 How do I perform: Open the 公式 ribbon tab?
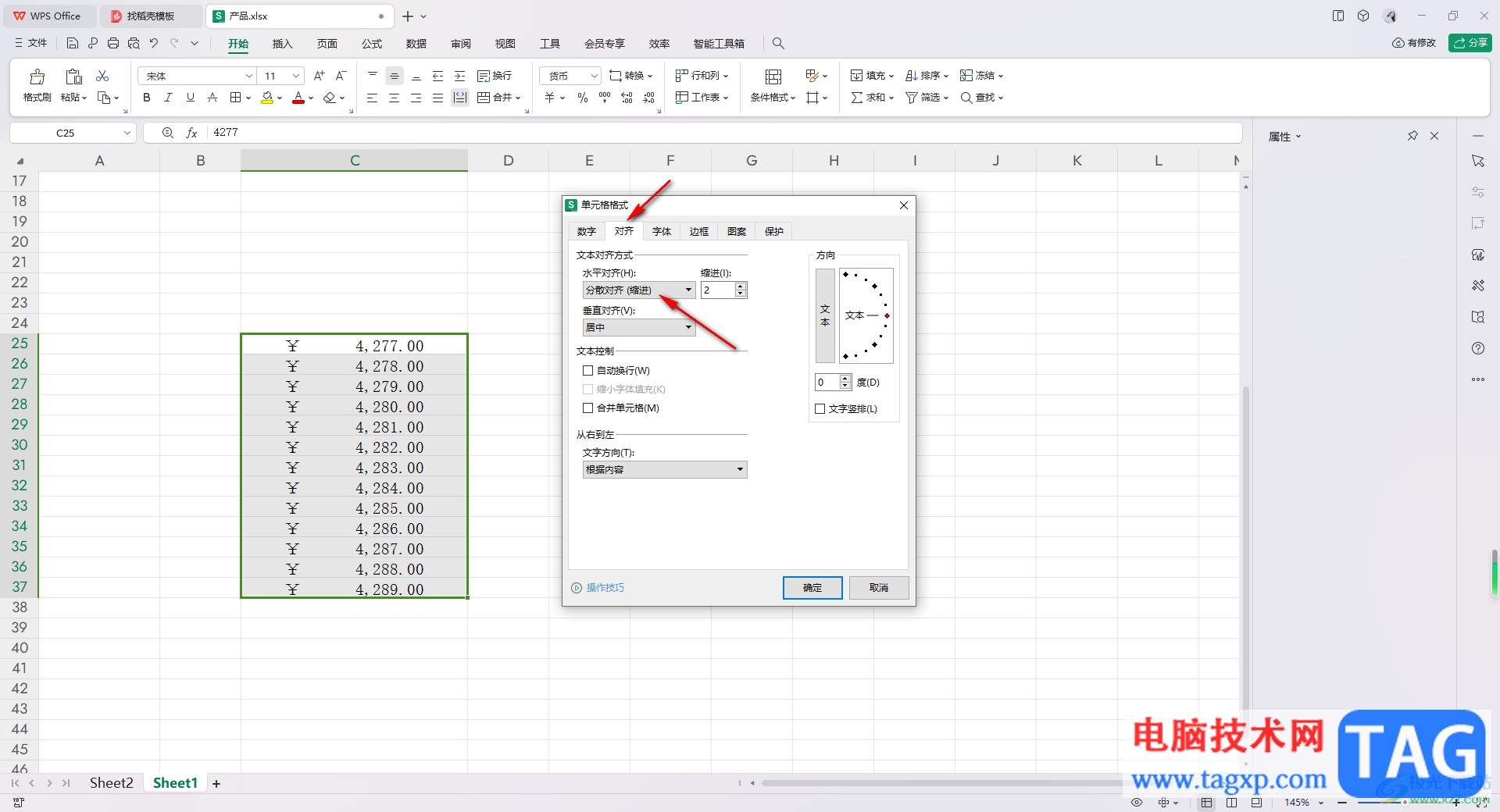(x=372, y=44)
